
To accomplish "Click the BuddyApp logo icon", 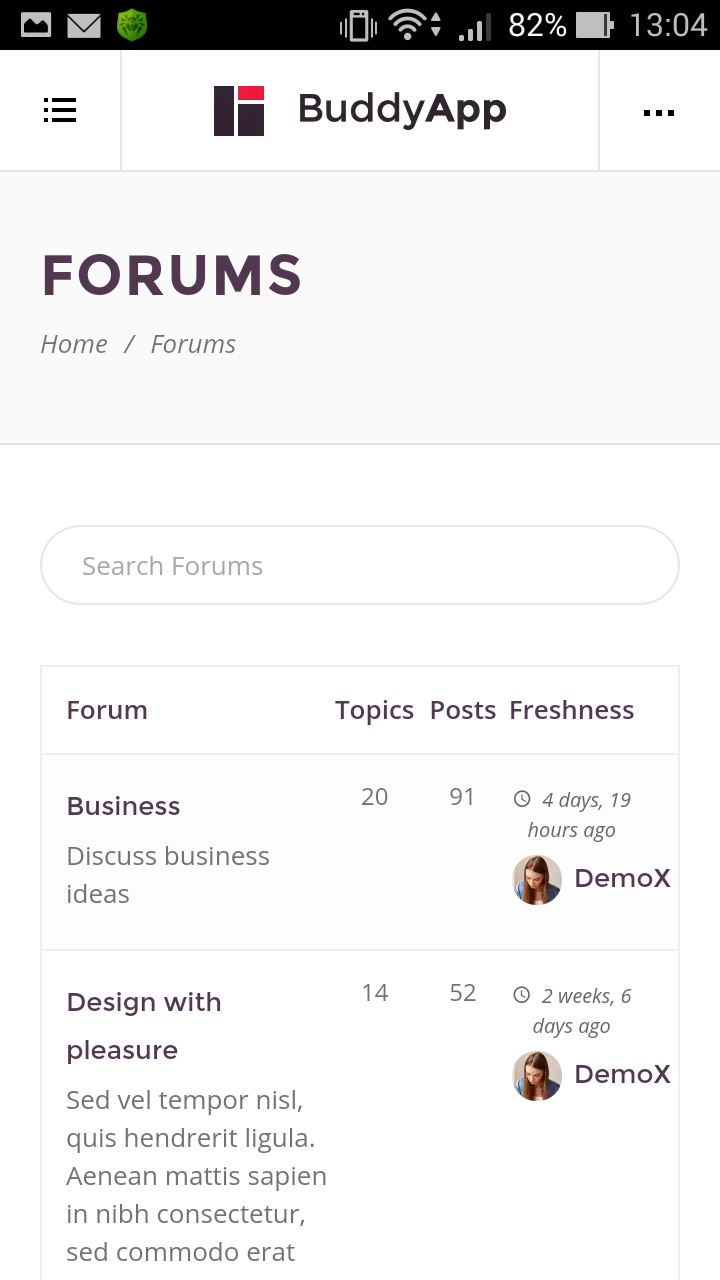I will [239, 110].
